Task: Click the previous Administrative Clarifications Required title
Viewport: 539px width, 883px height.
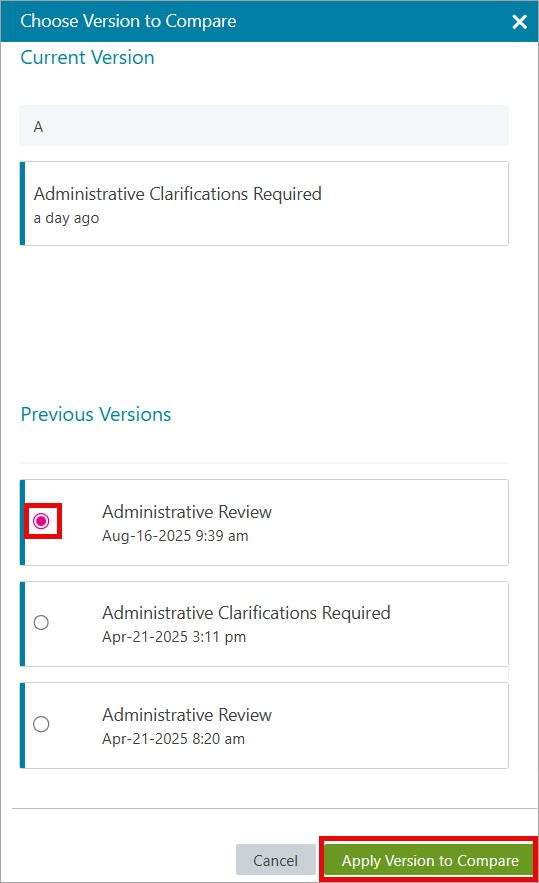Action: click(x=246, y=613)
